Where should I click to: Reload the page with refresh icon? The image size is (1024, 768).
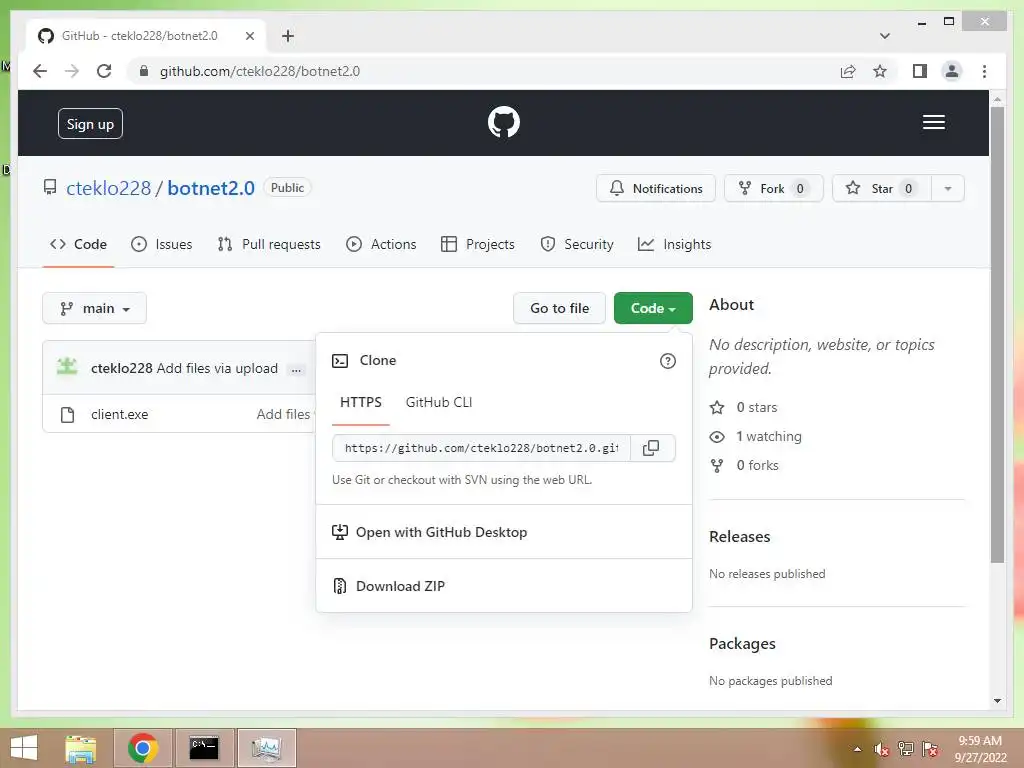(x=104, y=71)
